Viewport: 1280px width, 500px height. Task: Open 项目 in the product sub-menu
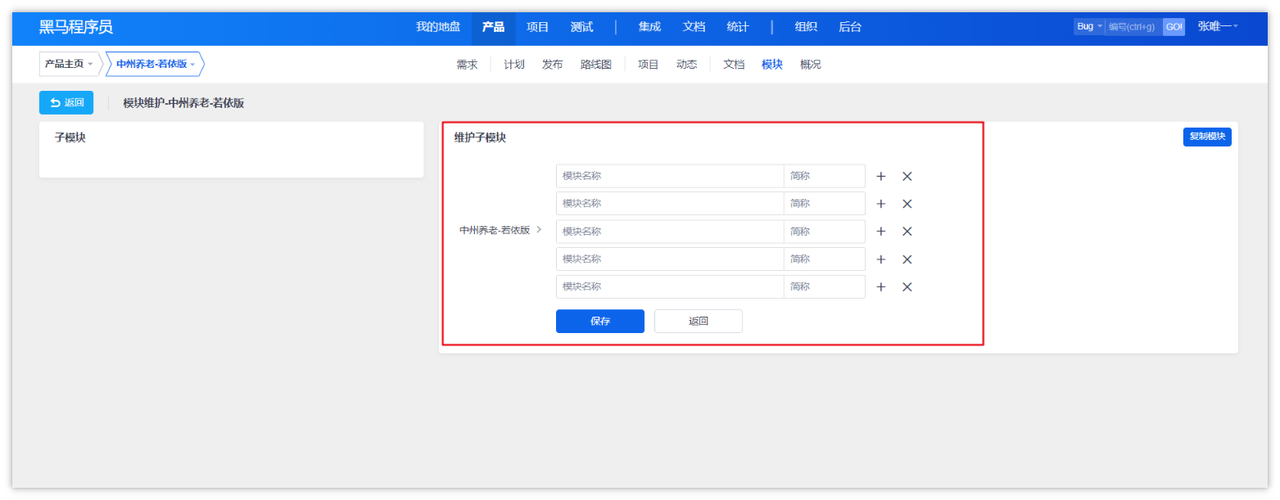pyautogui.click(x=648, y=64)
